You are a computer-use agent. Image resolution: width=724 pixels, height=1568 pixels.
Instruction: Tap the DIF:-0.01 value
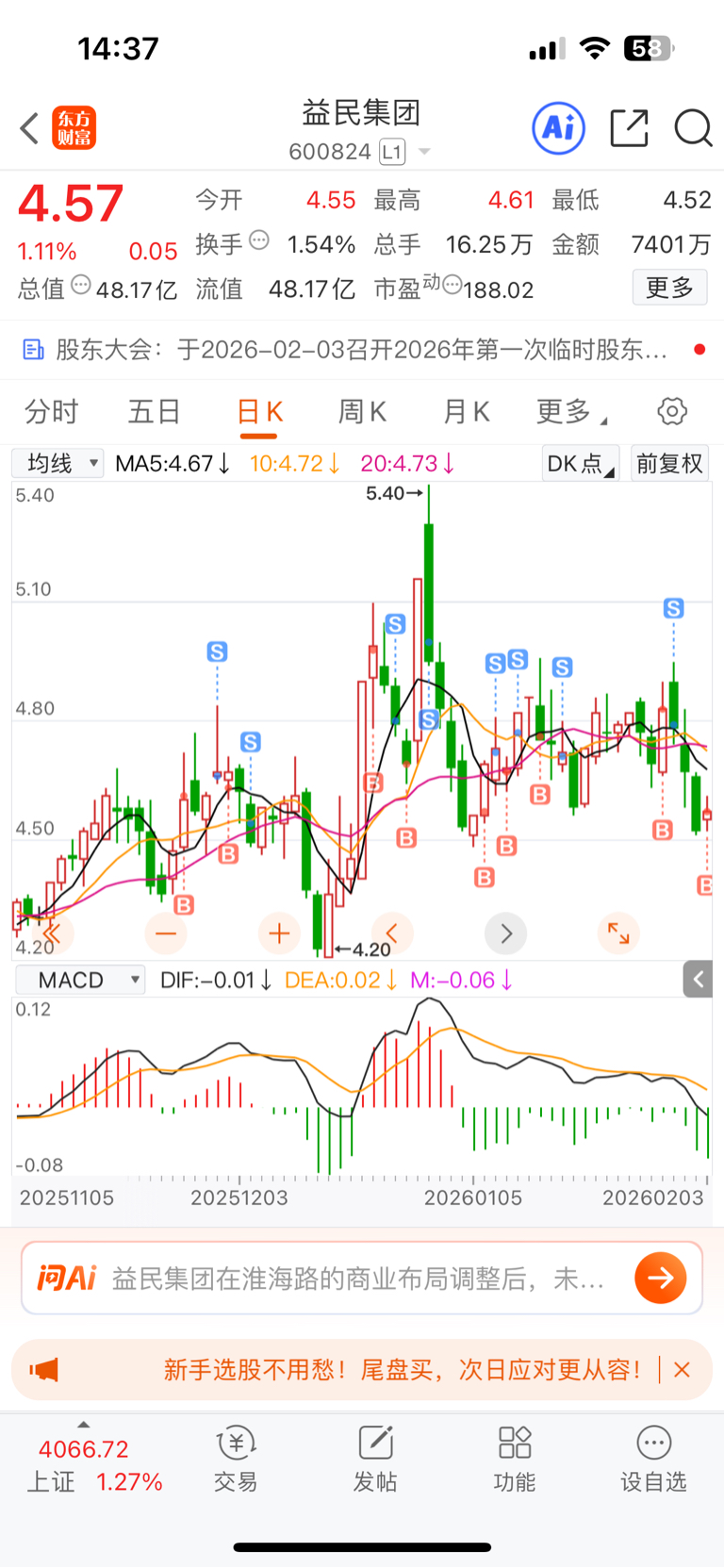pos(217,980)
